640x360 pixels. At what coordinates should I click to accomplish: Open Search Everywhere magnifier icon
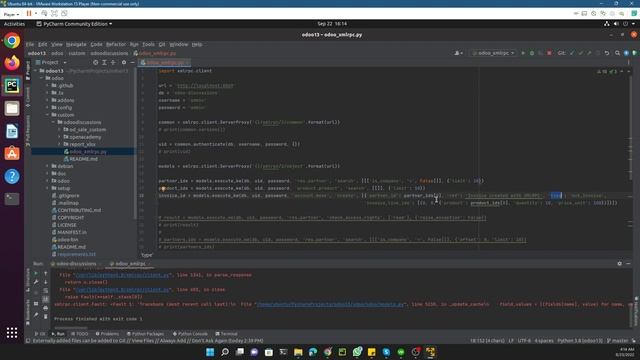tap(617, 53)
